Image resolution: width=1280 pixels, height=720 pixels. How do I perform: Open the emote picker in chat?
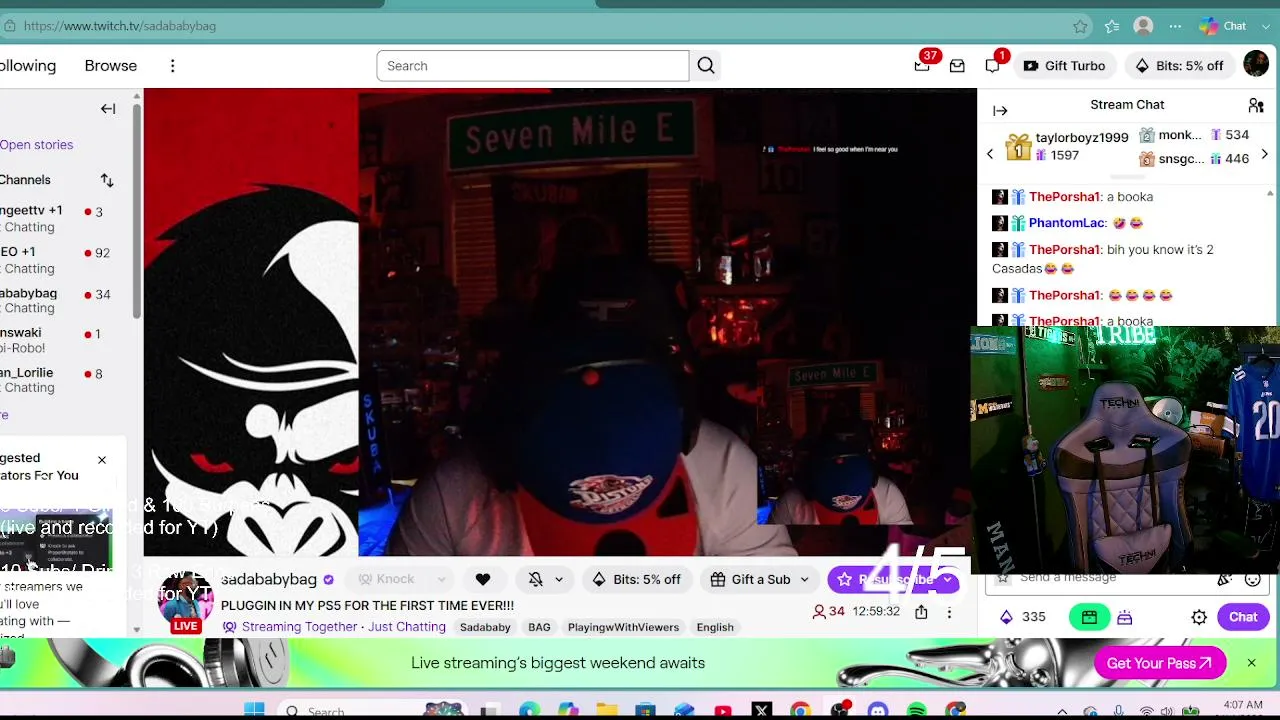(x=1253, y=578)
